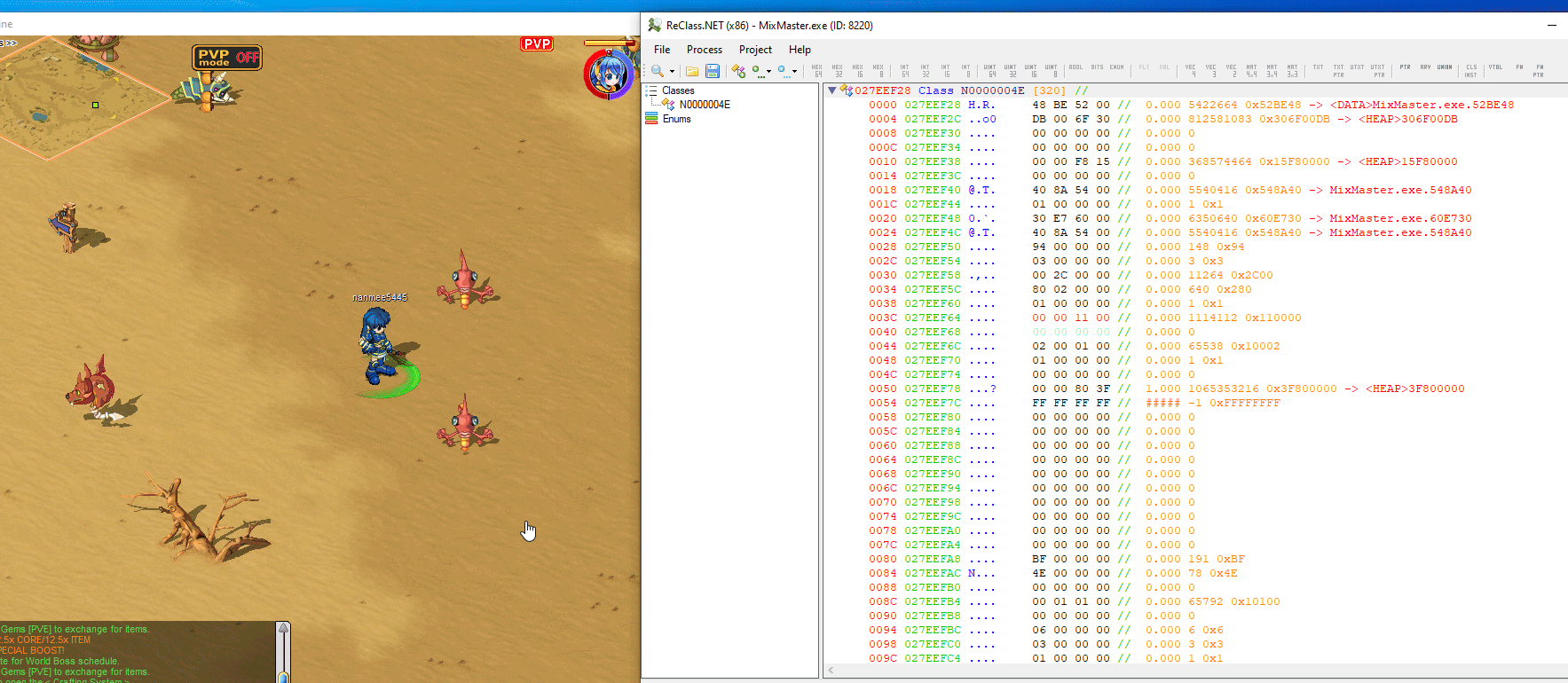The height and width of the screenshot is (683, 1568).
Task: Select the ENUM node type
Action: click(x=1117, y=67)
